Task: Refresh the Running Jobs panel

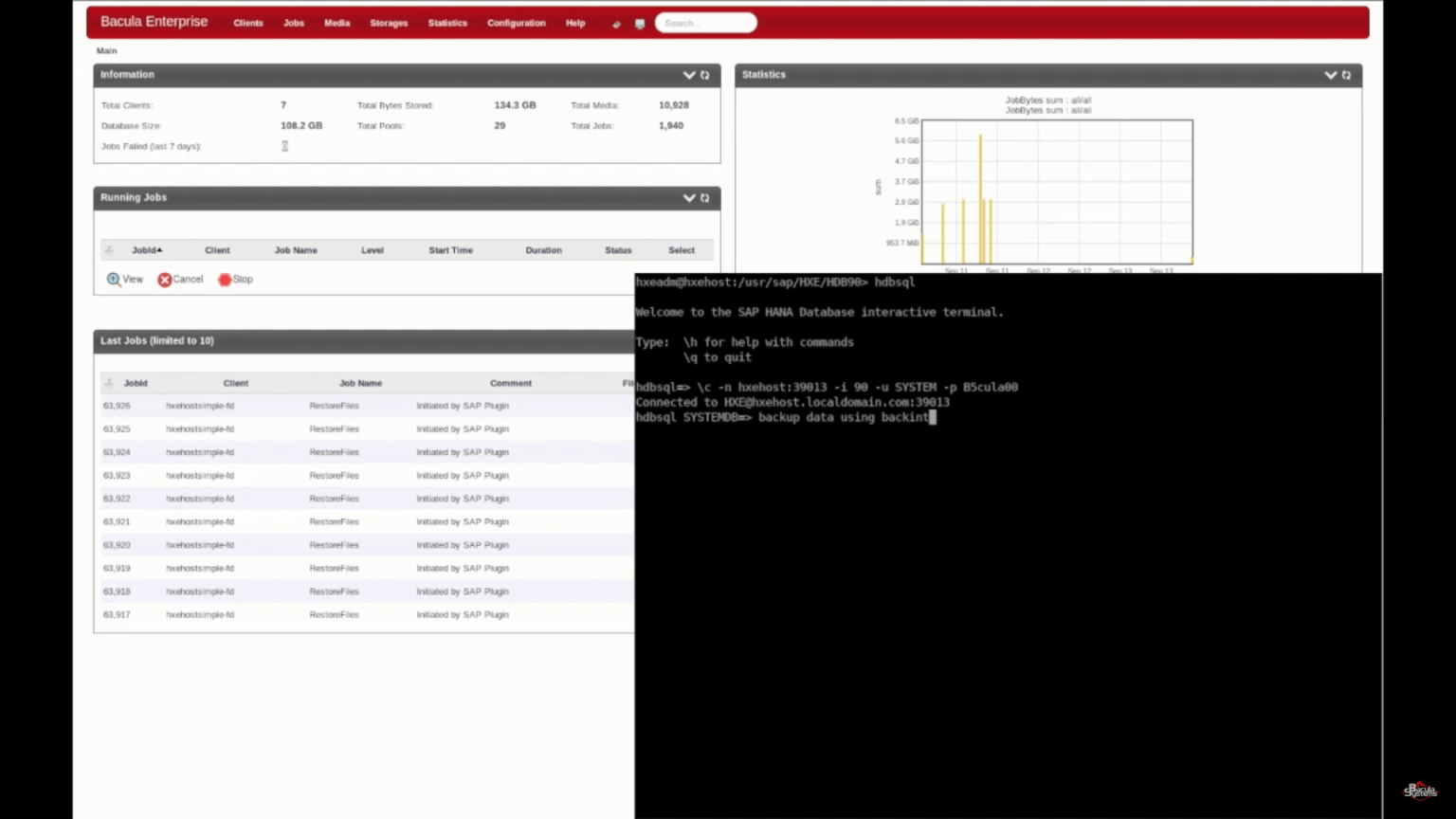Action: coord(704,198)
